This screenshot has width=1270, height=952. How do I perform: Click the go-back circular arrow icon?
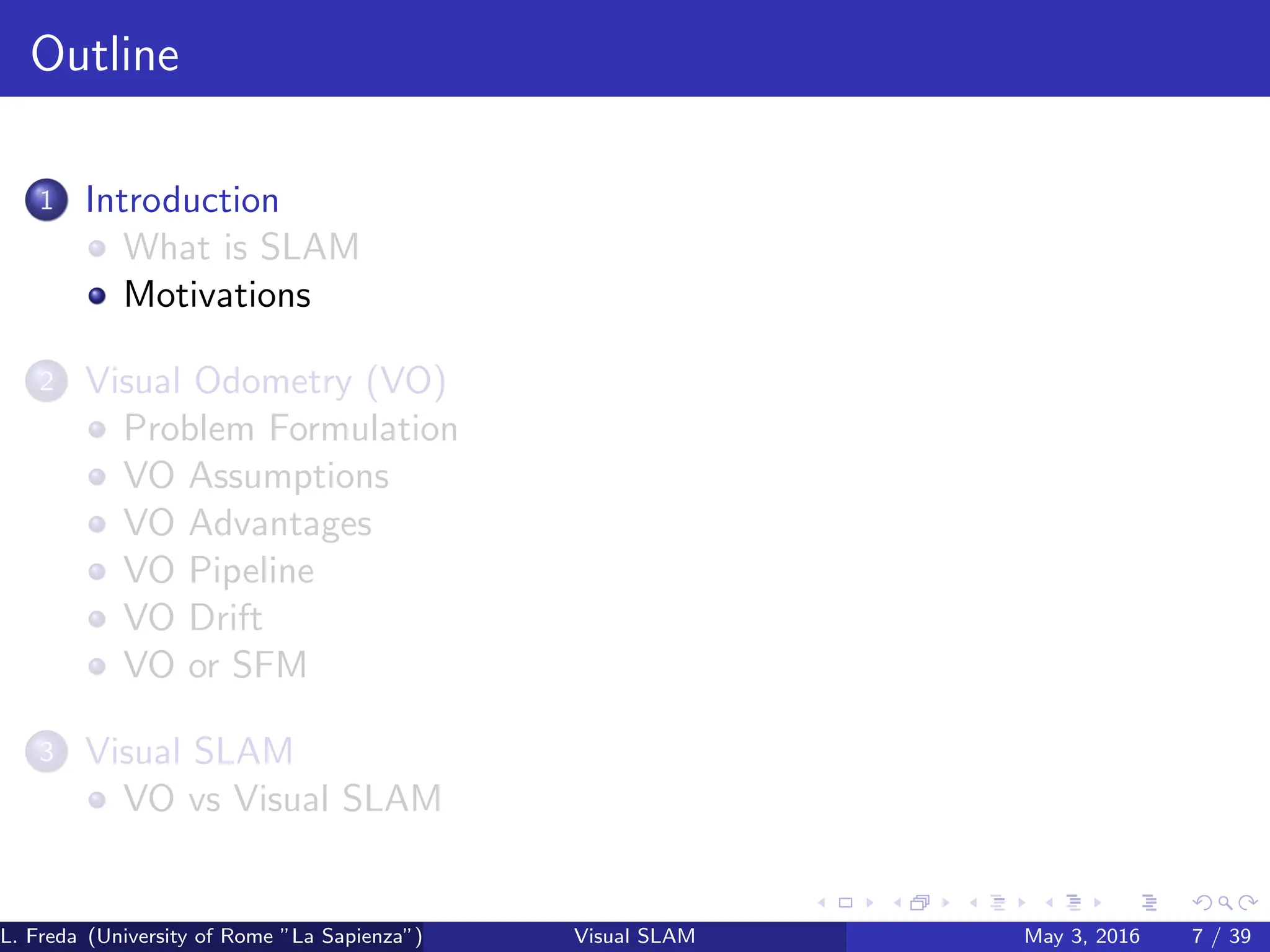point(1202,903)
